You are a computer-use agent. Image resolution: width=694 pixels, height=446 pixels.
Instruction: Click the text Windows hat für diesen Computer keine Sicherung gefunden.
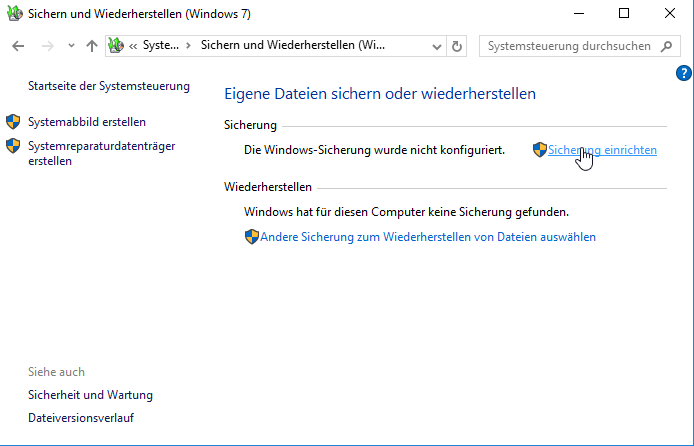(x=406, y=212)
